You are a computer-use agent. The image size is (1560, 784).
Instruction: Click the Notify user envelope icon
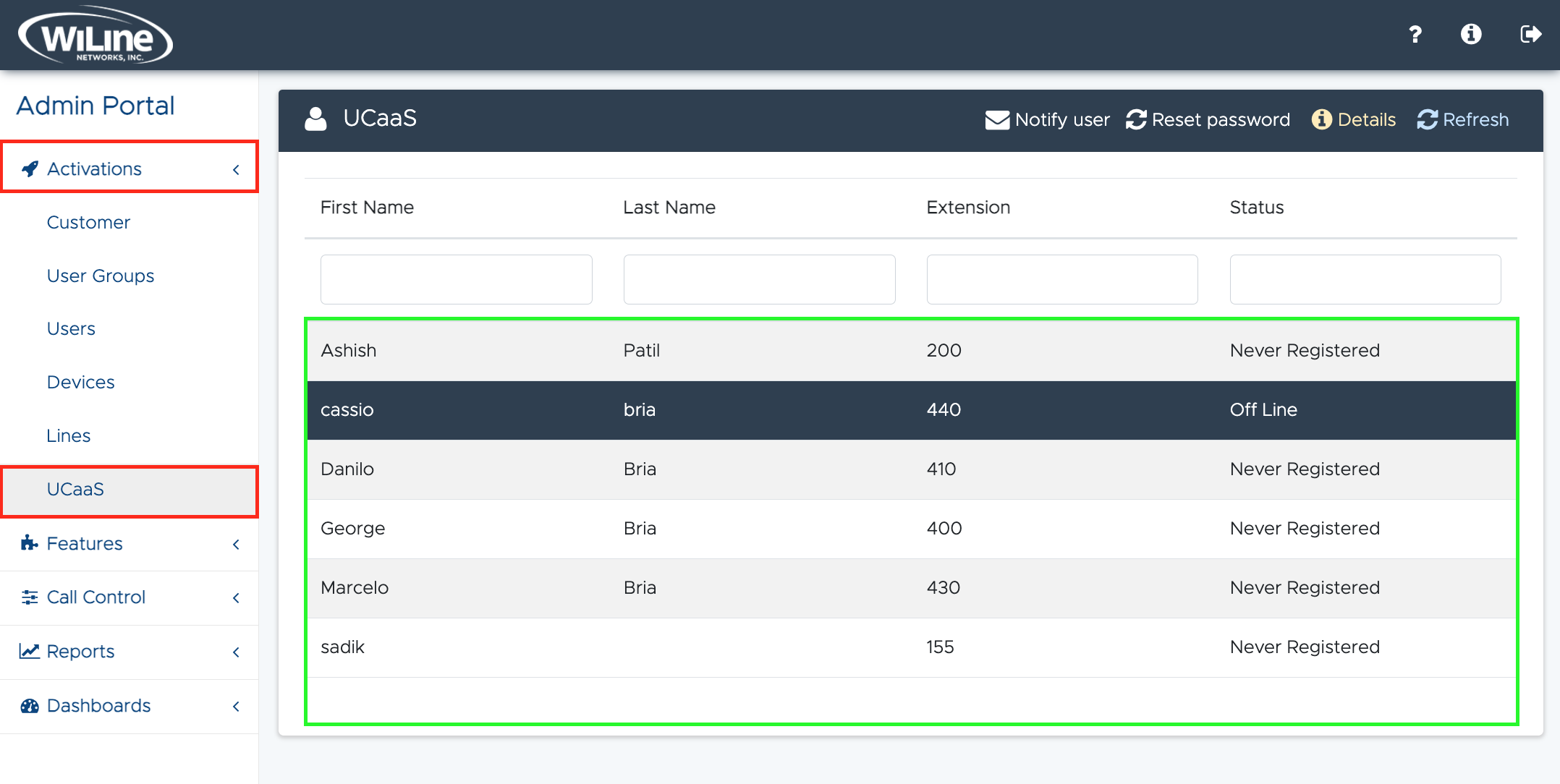pyautogui.click(x=997, y=120)
